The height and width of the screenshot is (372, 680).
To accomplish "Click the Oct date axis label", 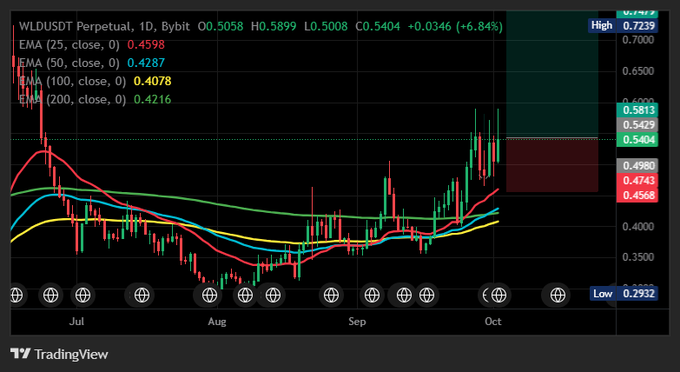I will pos(493,322).
